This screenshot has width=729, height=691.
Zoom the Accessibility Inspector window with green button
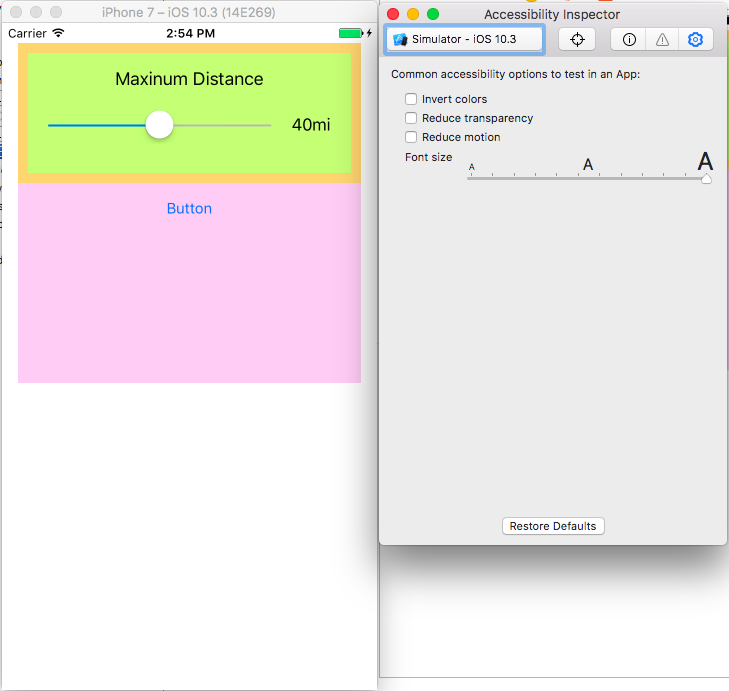coord(433,14)
